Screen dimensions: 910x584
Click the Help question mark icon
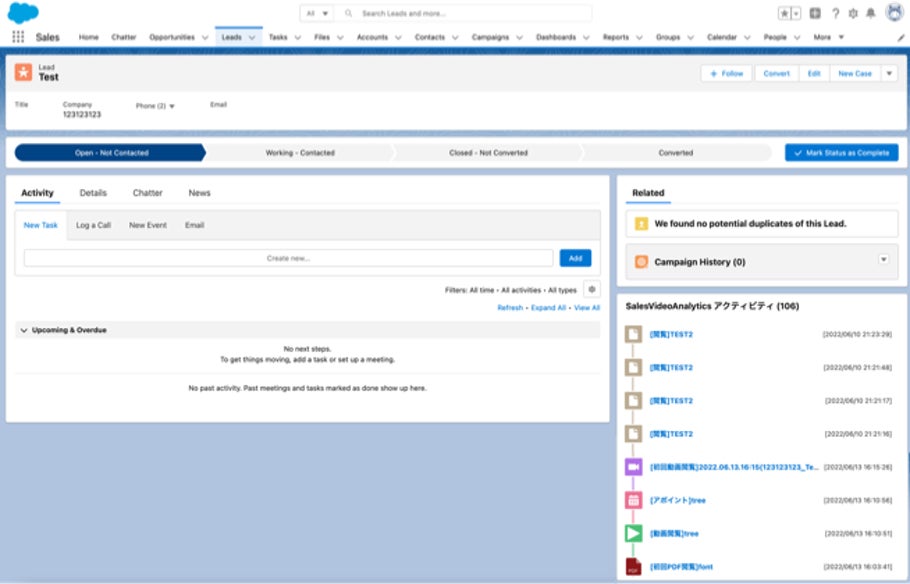835,13
